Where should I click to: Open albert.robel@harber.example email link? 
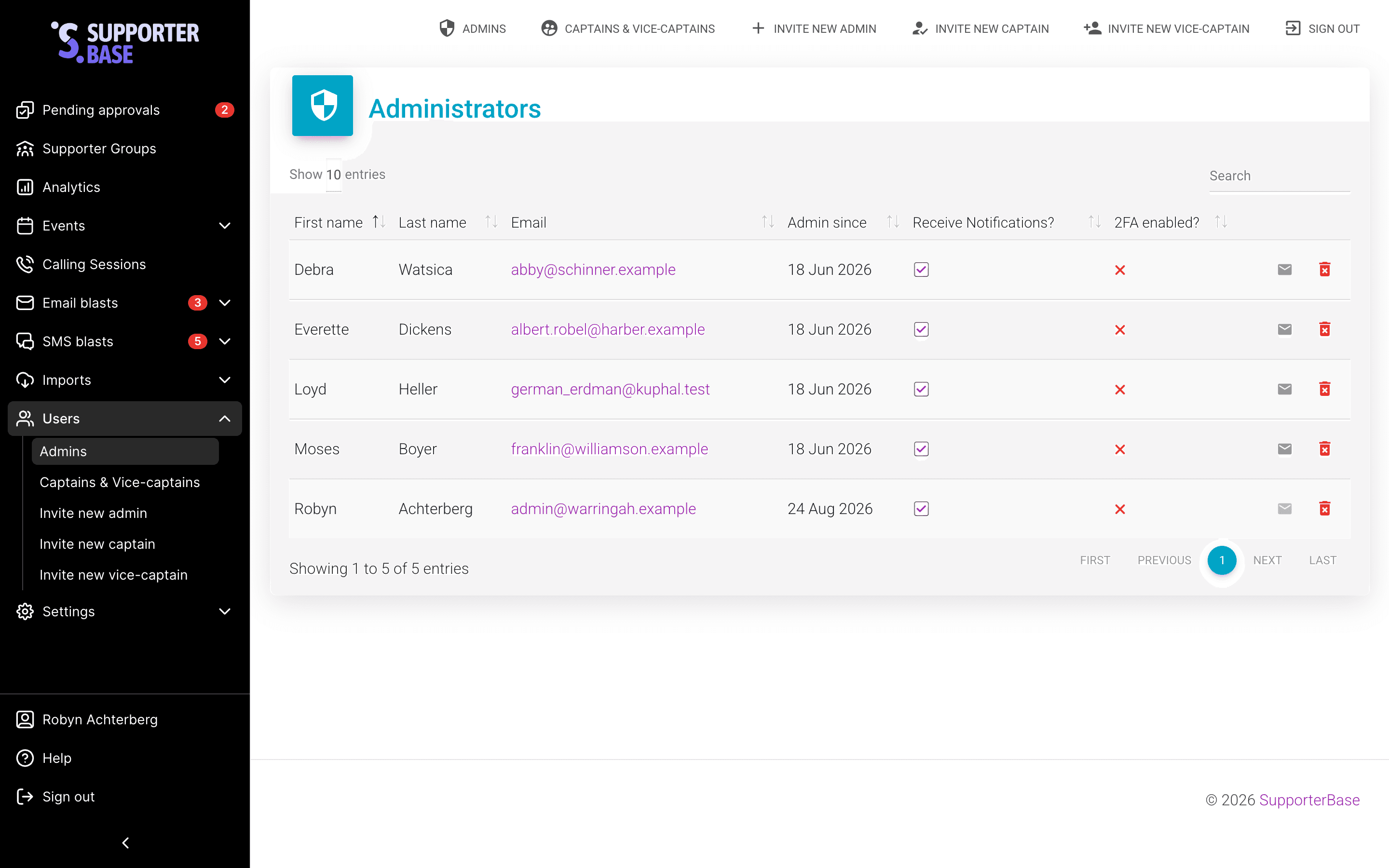pos(607,329)
